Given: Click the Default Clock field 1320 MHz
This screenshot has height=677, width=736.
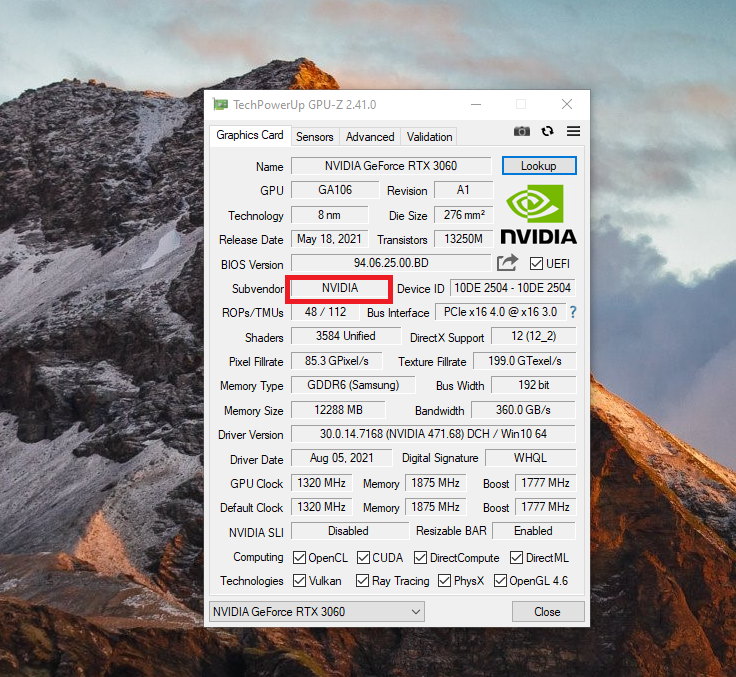Looking at the screenshot, I should (x=322, y=507).
